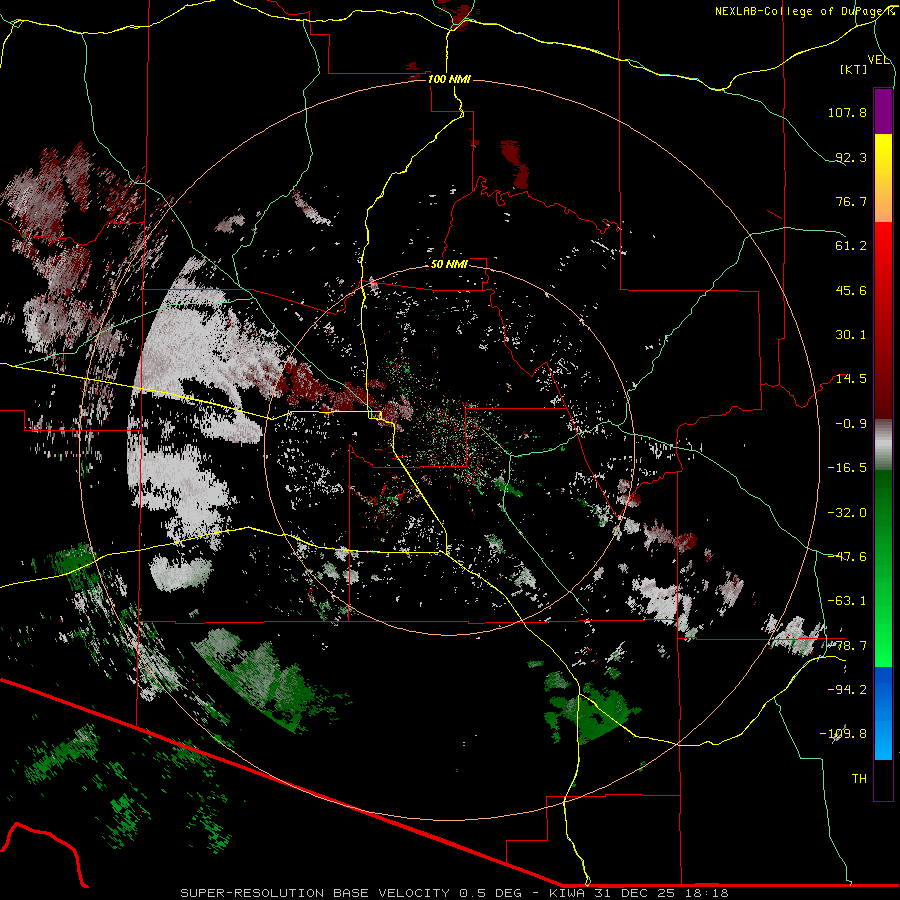Click the 76.7 legend value

pyautogui.click(x=851, y=201)
